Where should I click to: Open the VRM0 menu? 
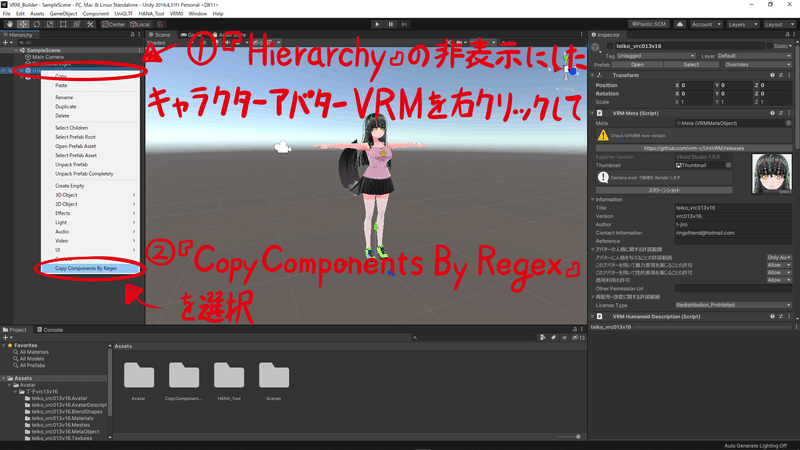pyautogui.click(x=176, y=14)
